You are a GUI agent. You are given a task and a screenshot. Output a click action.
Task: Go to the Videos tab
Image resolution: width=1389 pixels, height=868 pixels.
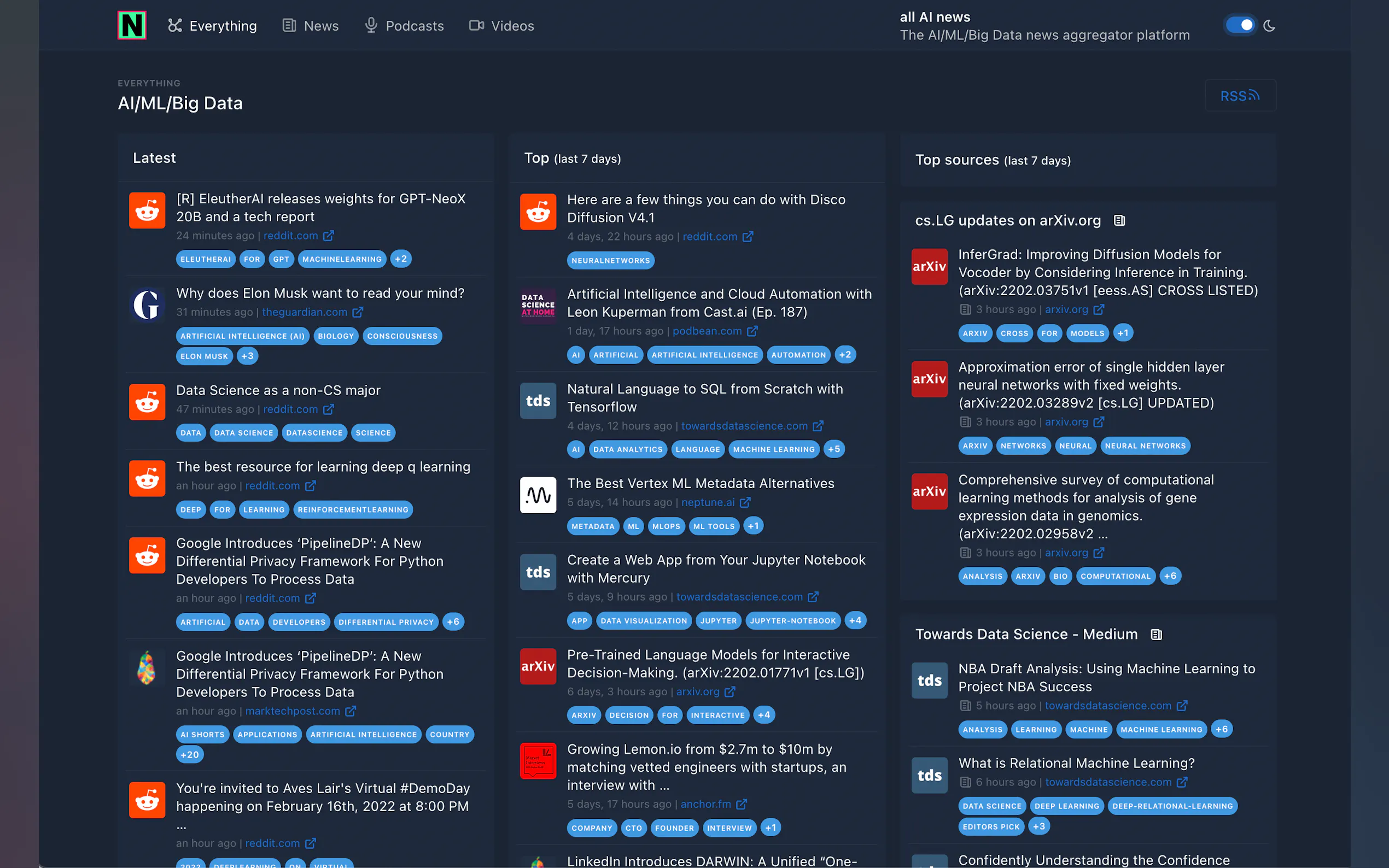pyautogui.click(x=502, y=26)
